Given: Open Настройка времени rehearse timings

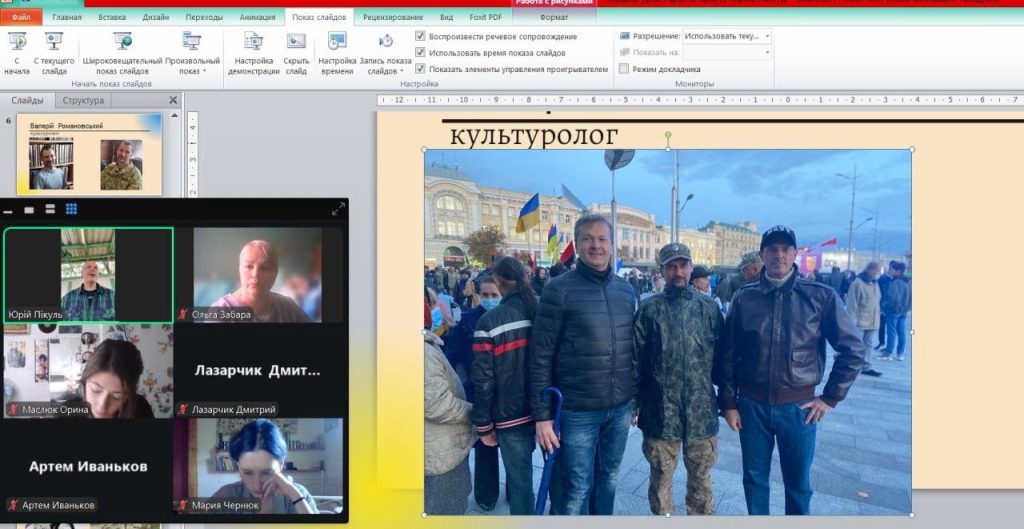Looking at the screenshot, I should pyautogui.click(x=337, y=52).
